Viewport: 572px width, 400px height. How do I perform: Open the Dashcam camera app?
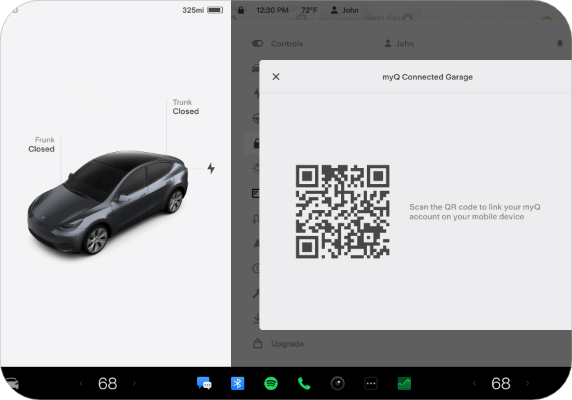[337, 384]
